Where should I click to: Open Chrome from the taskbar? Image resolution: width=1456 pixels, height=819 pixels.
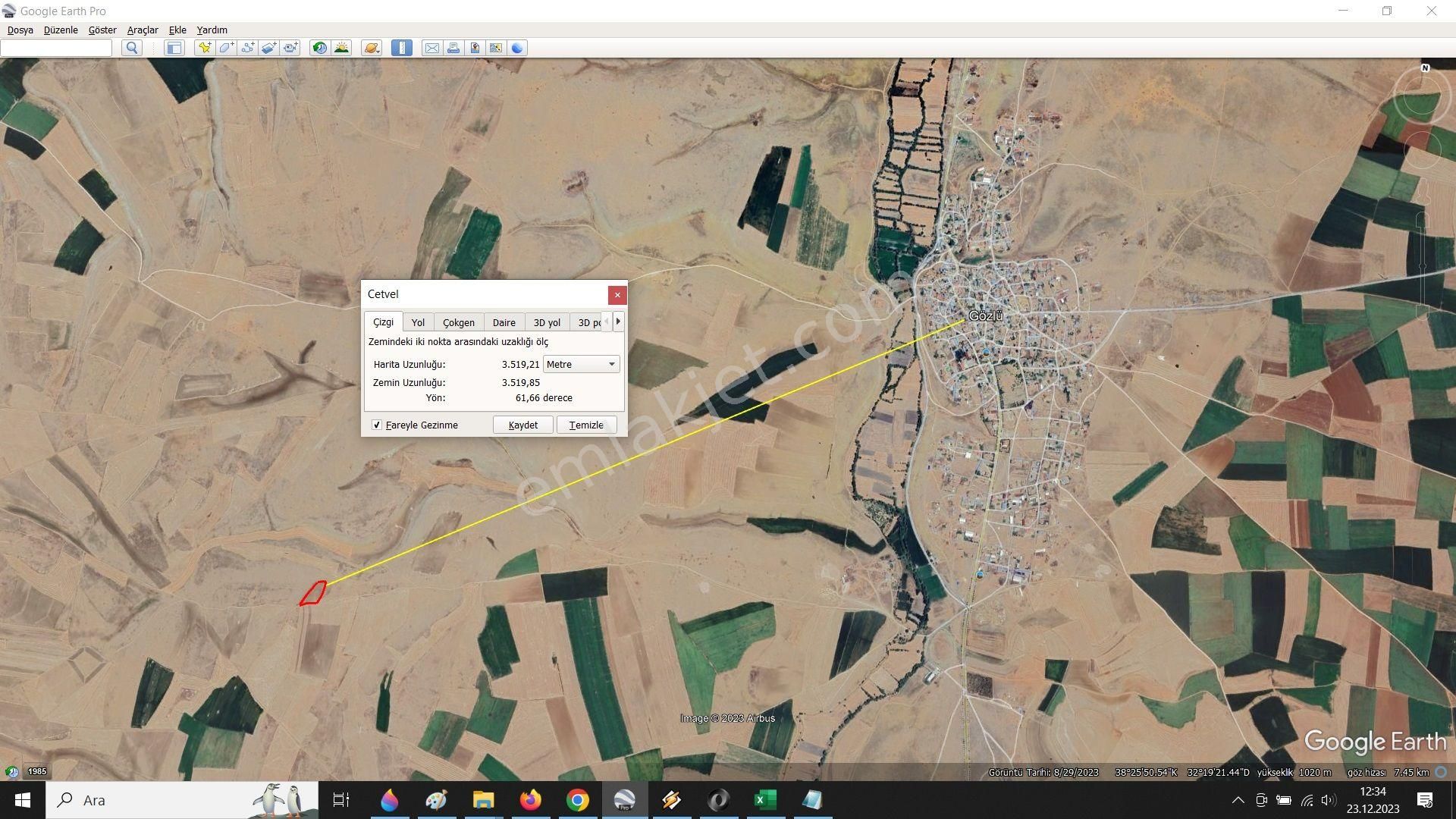(x=578, y=800)
